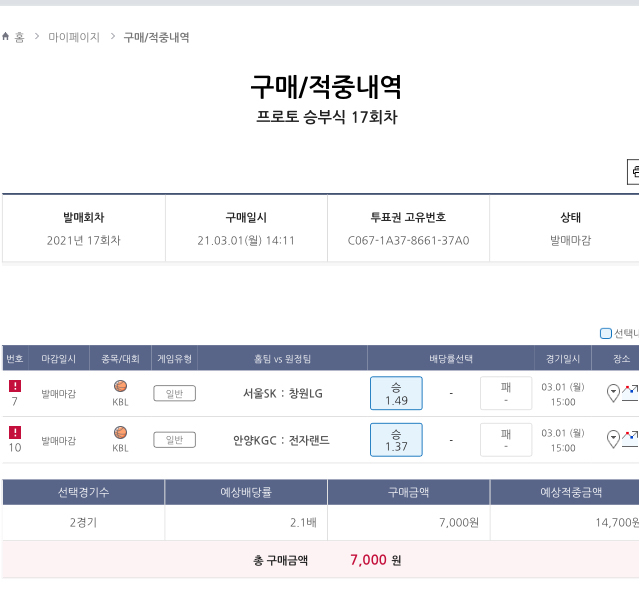
Task: Click the print icon at right edge
Action: 634,172
